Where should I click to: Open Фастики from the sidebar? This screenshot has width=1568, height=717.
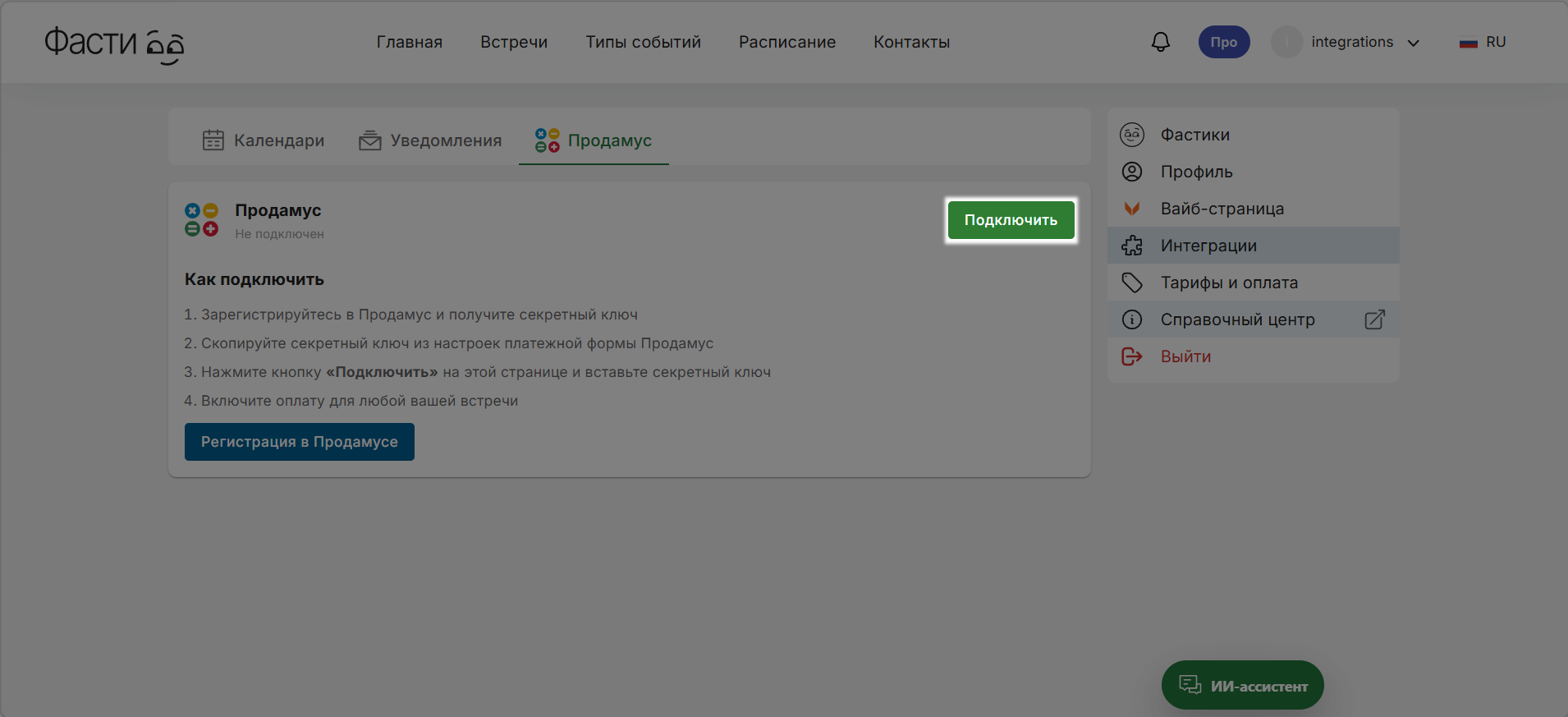[1194, 135]
